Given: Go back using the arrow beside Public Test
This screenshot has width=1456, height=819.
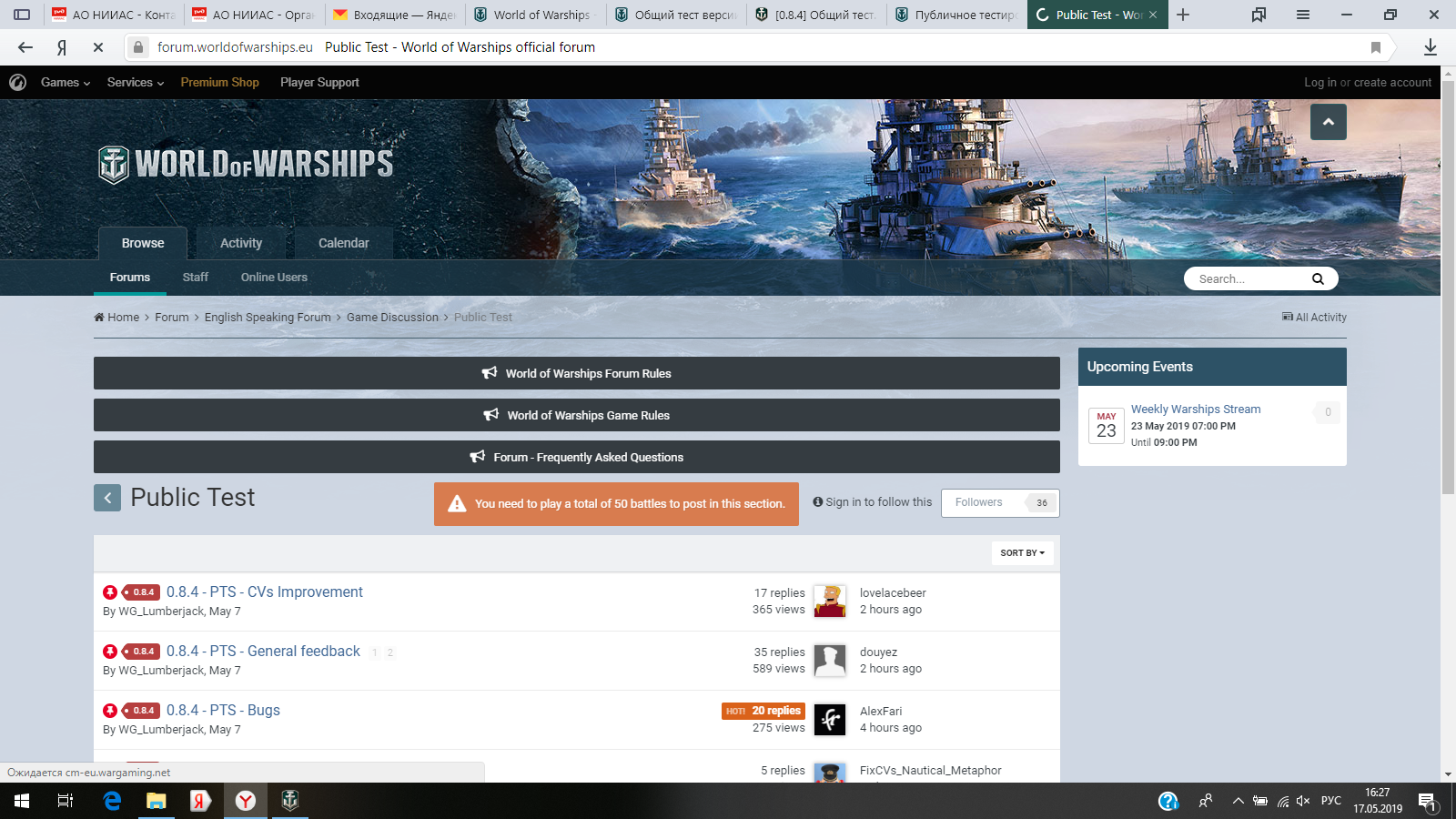Looking at the screenshot, I should [107, 498].
